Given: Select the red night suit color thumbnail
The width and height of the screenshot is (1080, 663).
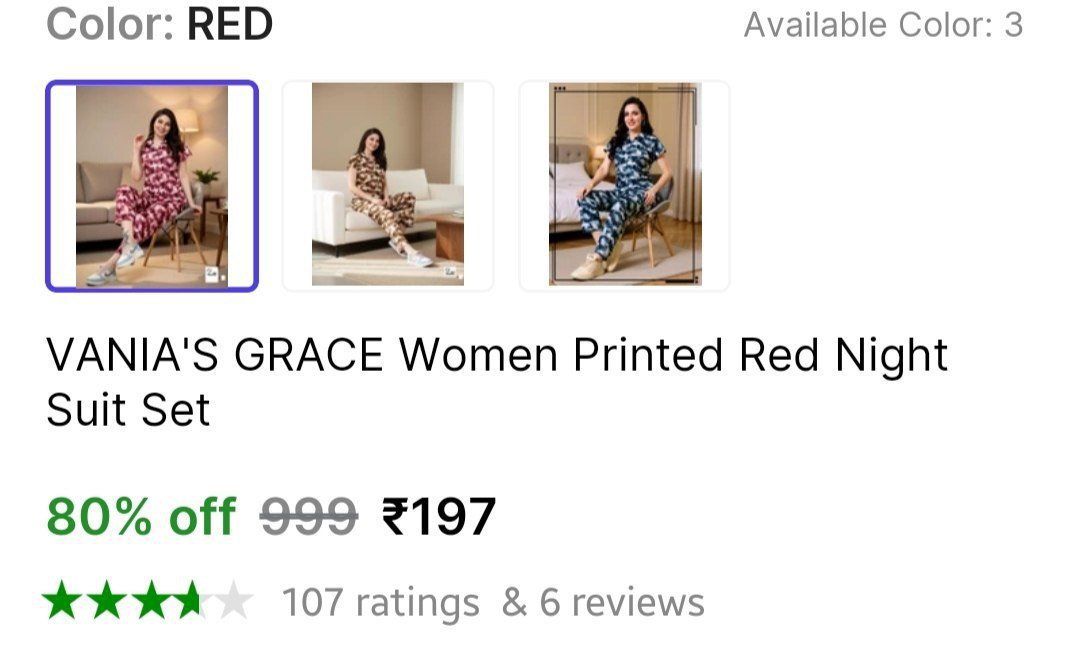Looking at the screenshot, I should point(152,186).
